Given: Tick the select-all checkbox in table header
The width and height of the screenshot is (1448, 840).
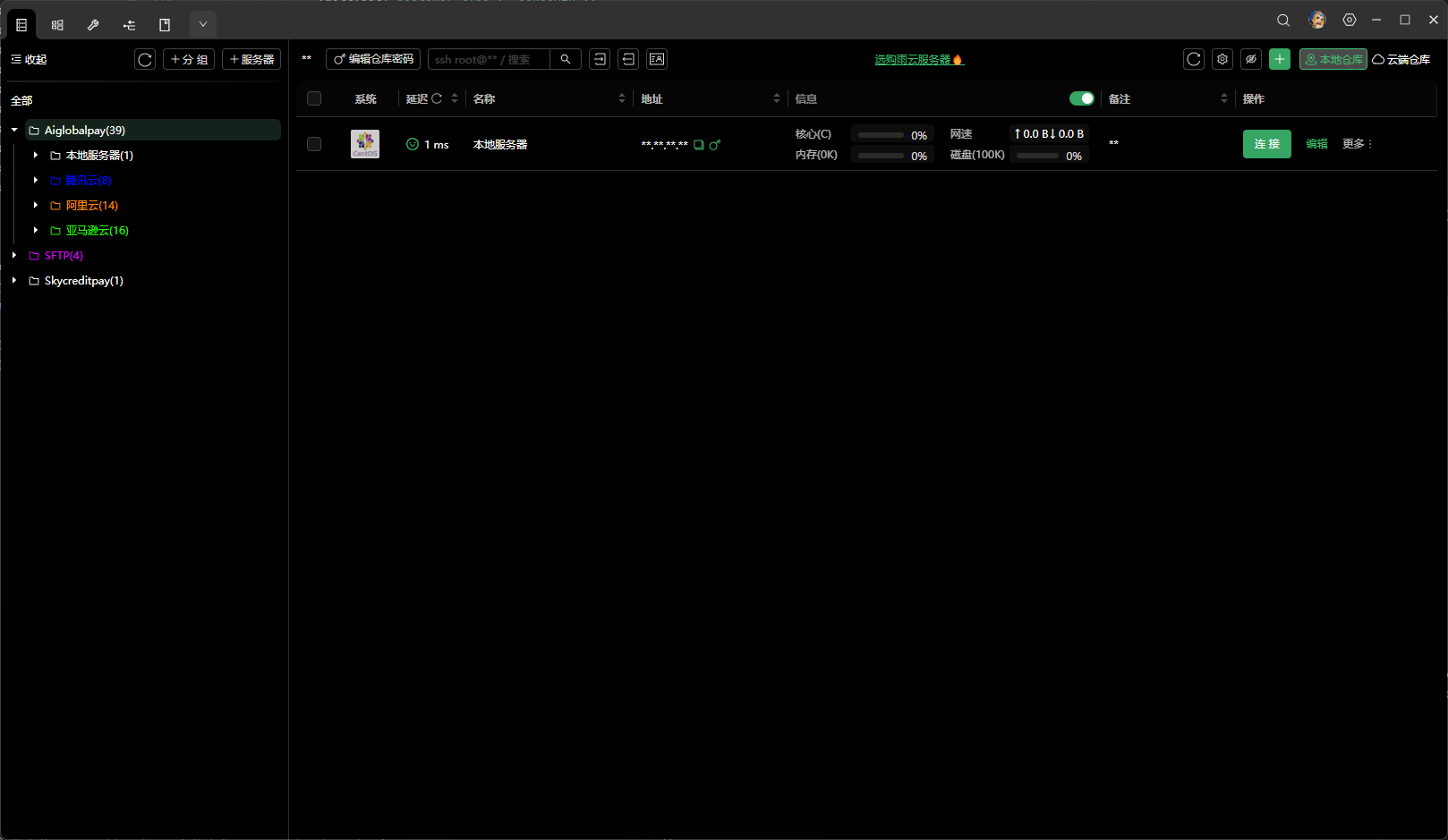Looking at the screenshot, I should [x=314, y=98].
